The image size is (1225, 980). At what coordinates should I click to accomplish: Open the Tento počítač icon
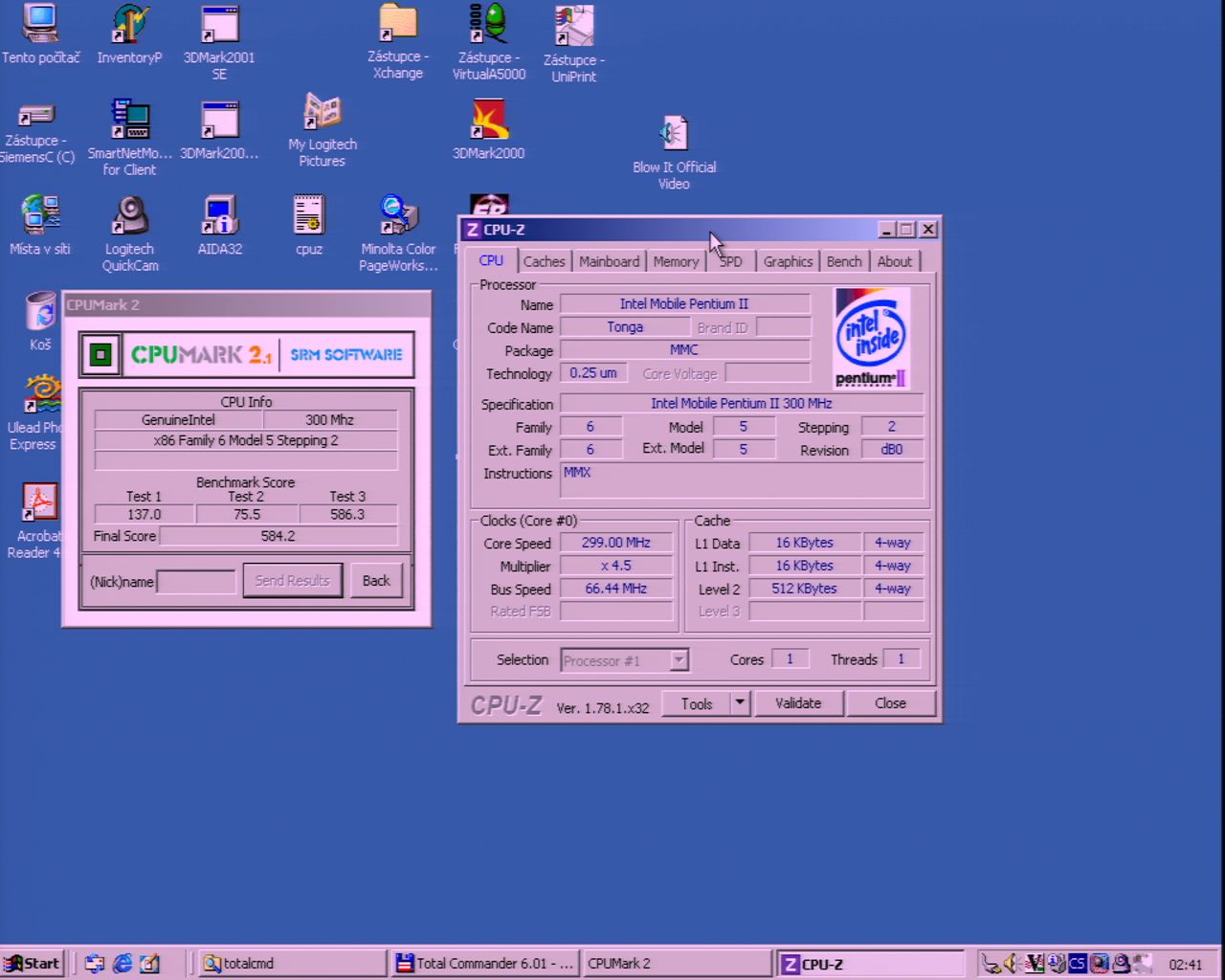pyautogui.click(x=40, y=25)
